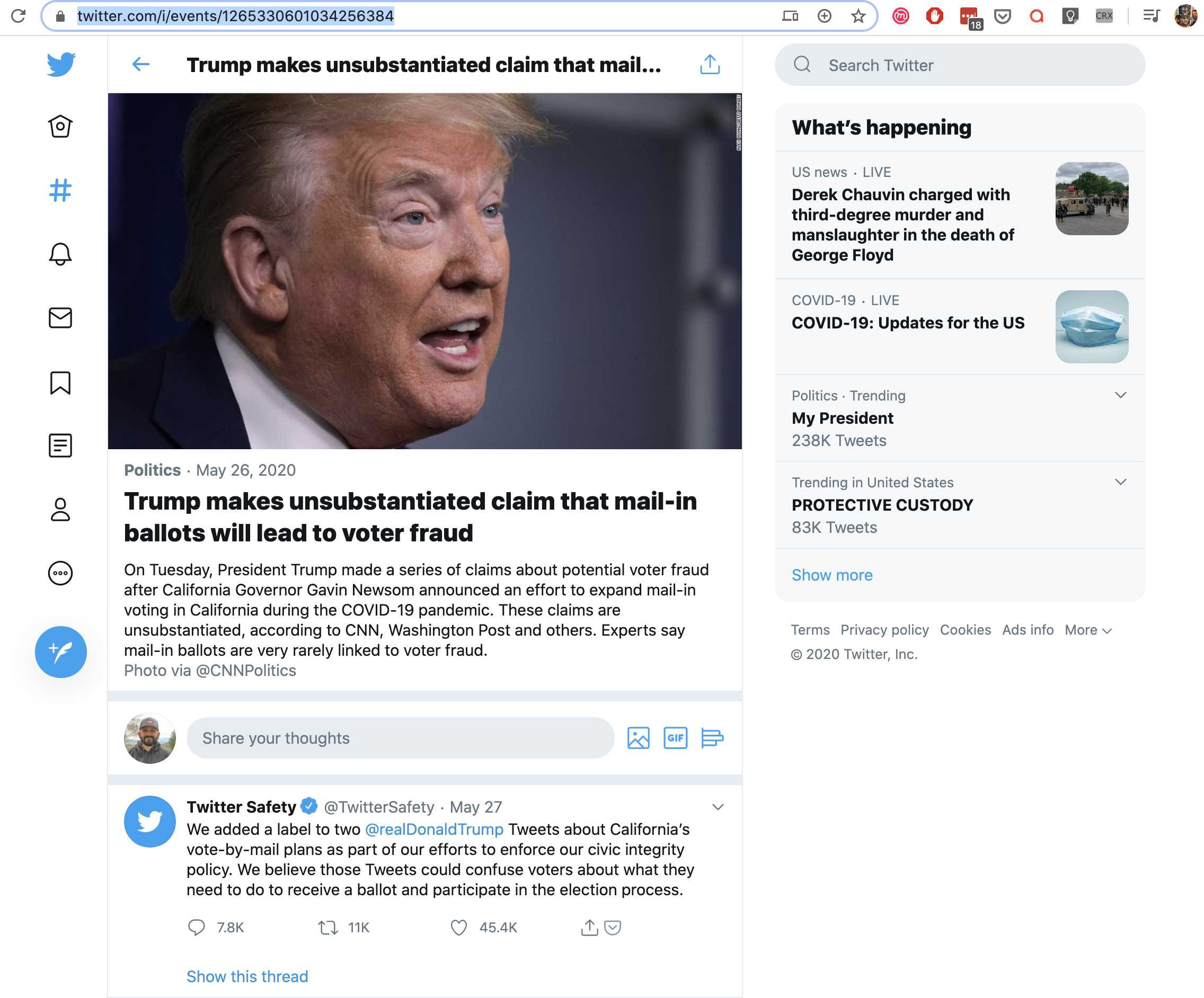Open the Lists icon in sidebar

tap(60, 445)
